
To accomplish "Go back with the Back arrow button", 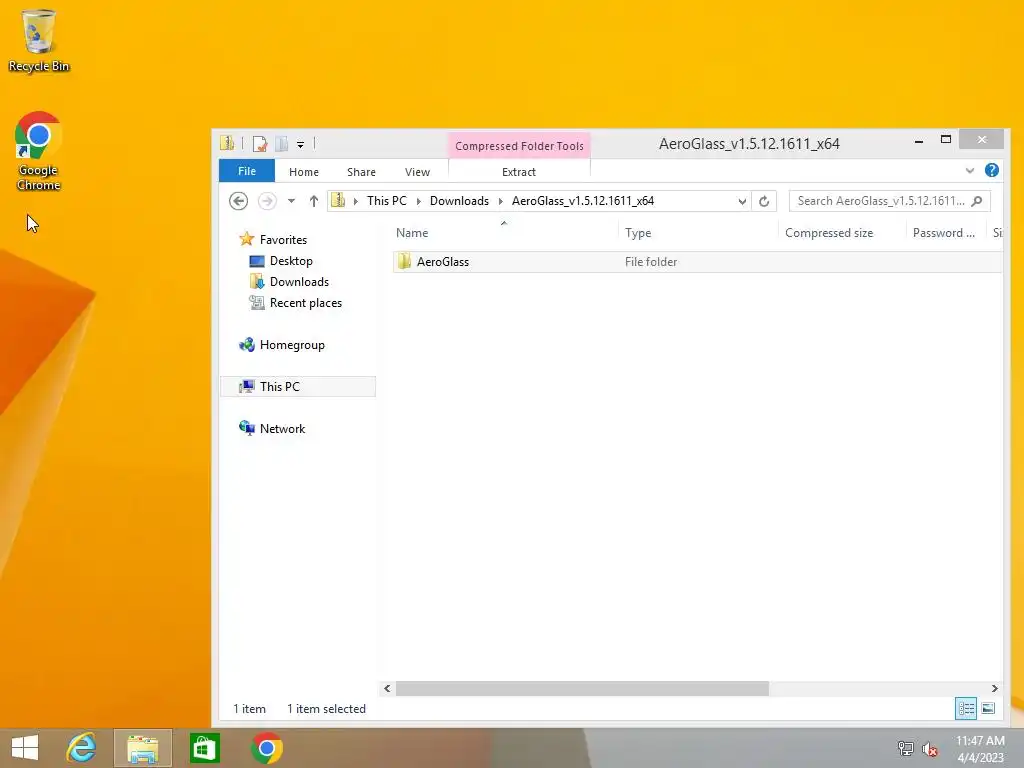I will tap(238, 201).
